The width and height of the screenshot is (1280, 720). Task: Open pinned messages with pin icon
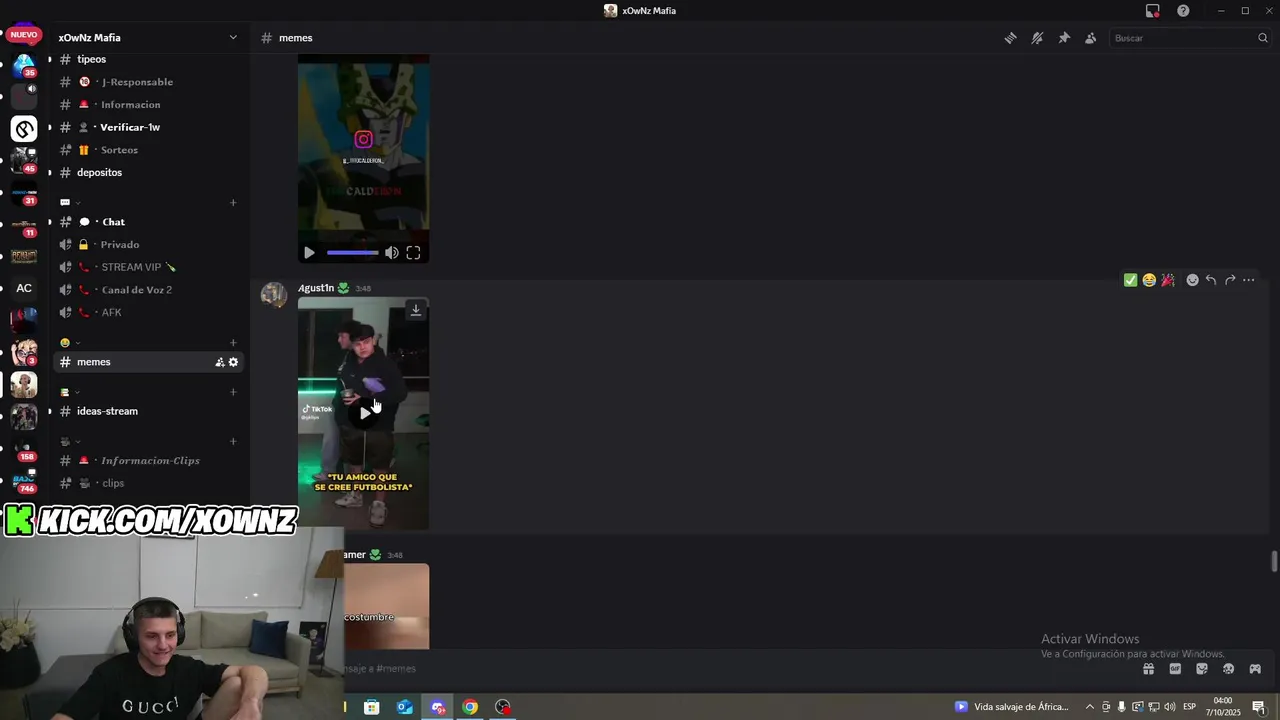tap(1064, 38)
